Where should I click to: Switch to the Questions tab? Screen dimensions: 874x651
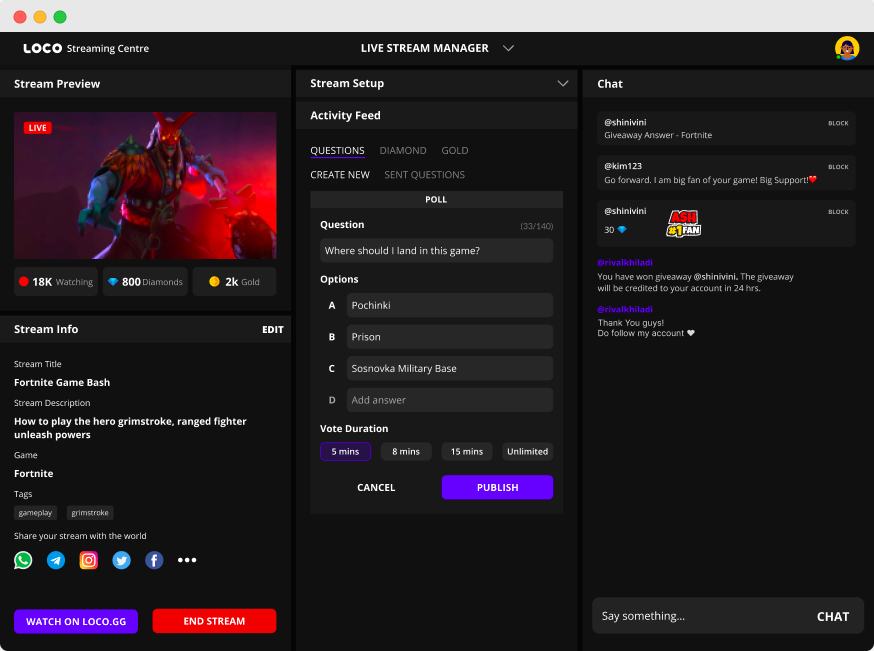click(337, 150)
